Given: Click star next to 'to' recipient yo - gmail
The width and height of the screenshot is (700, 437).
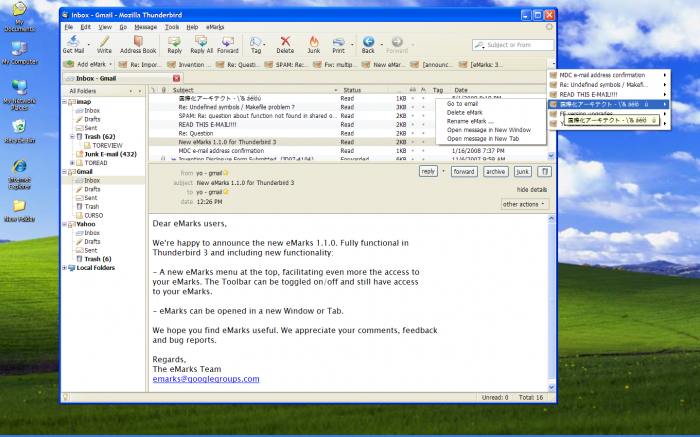Looking at the screenshot, I should (x=226, y=192).
